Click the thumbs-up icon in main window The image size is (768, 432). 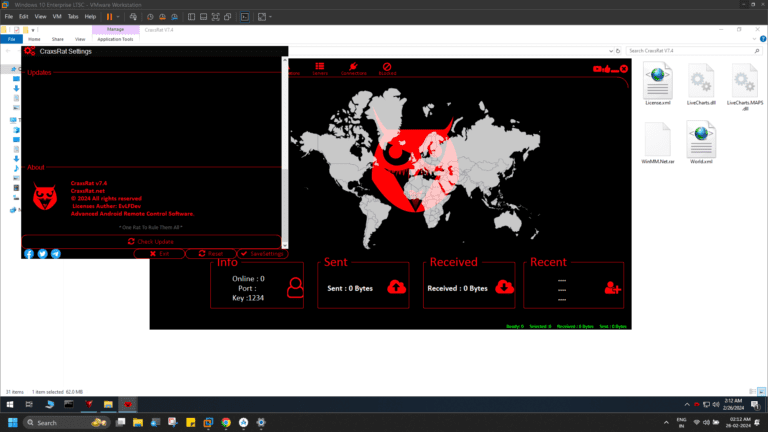[x=607, y=69]
